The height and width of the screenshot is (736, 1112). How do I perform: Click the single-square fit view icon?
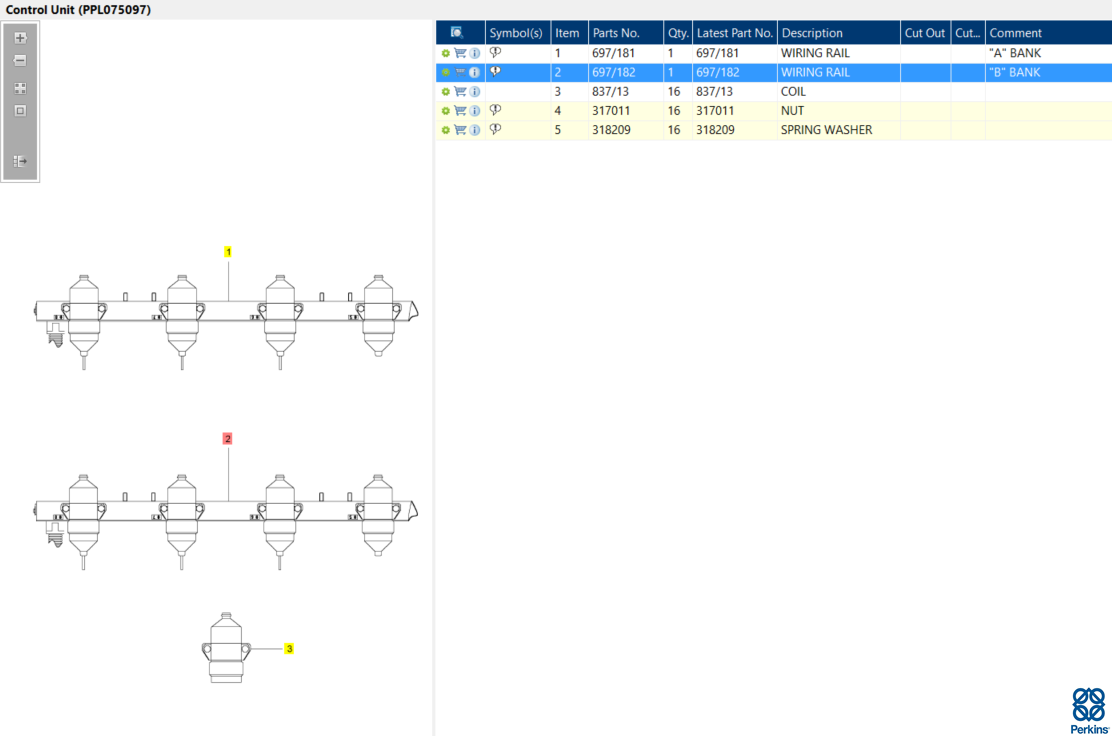click(x=20, y=111)
